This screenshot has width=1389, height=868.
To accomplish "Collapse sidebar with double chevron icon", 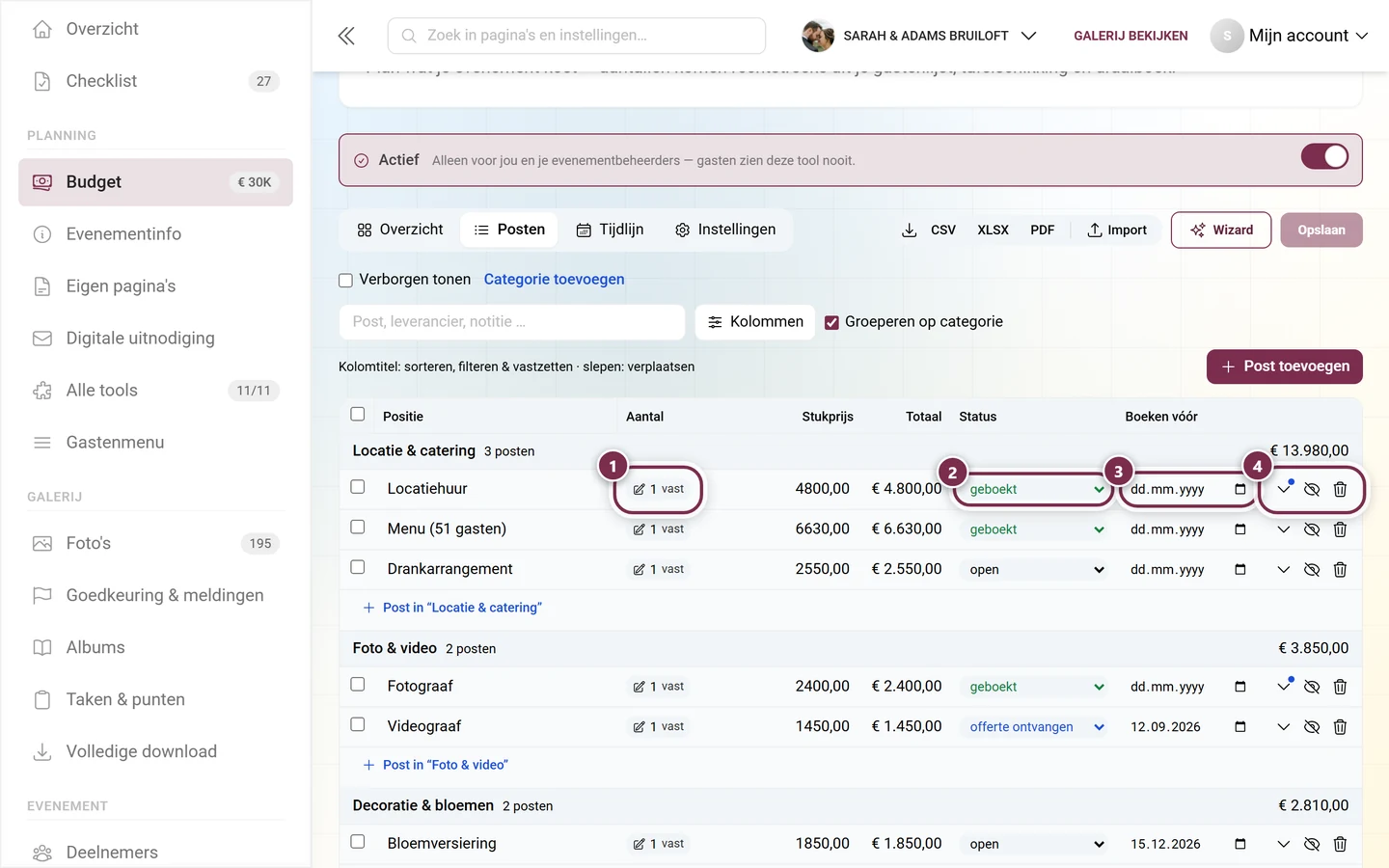I will pos(346,36).
